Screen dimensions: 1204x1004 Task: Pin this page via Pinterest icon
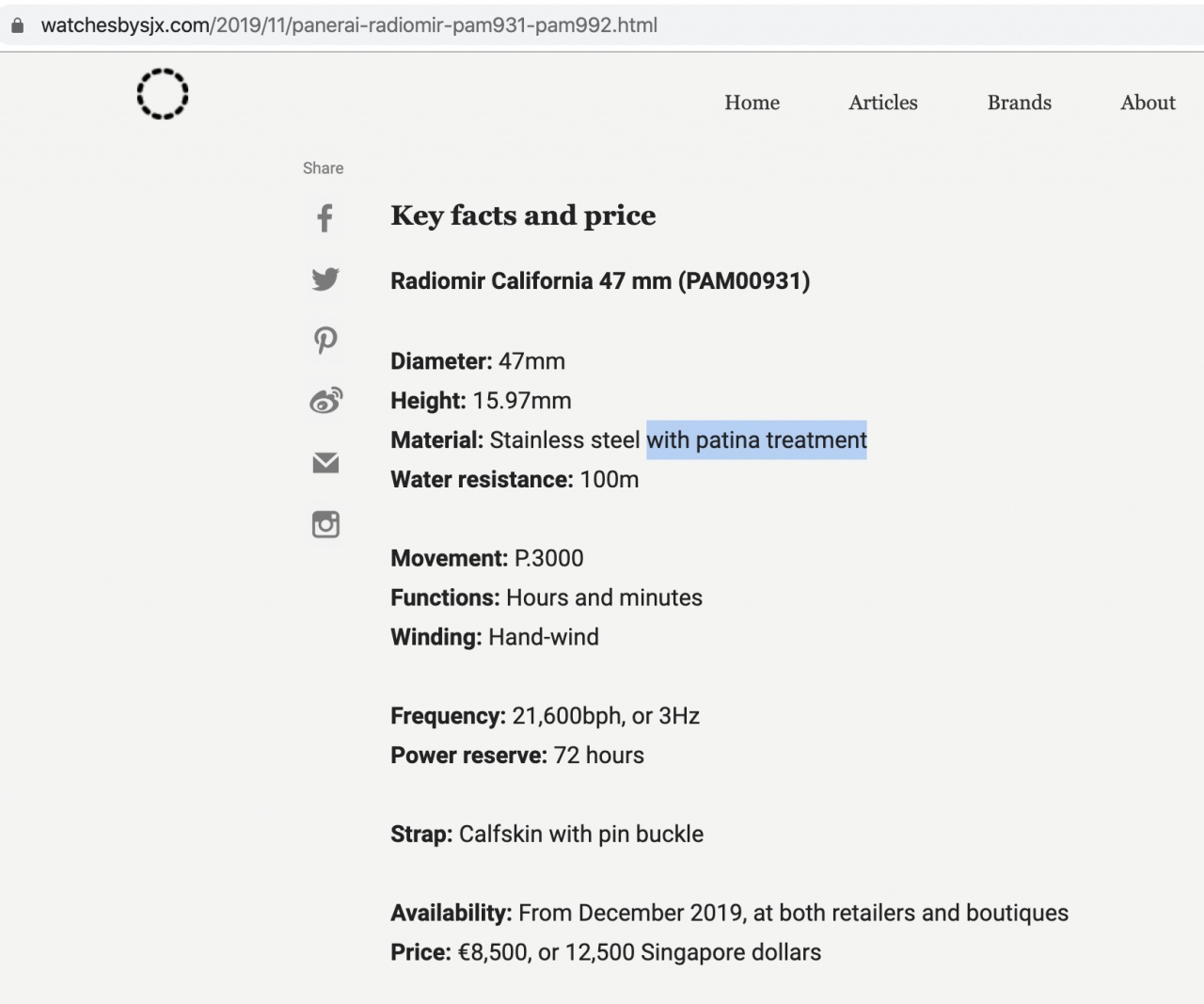point(325,340)
